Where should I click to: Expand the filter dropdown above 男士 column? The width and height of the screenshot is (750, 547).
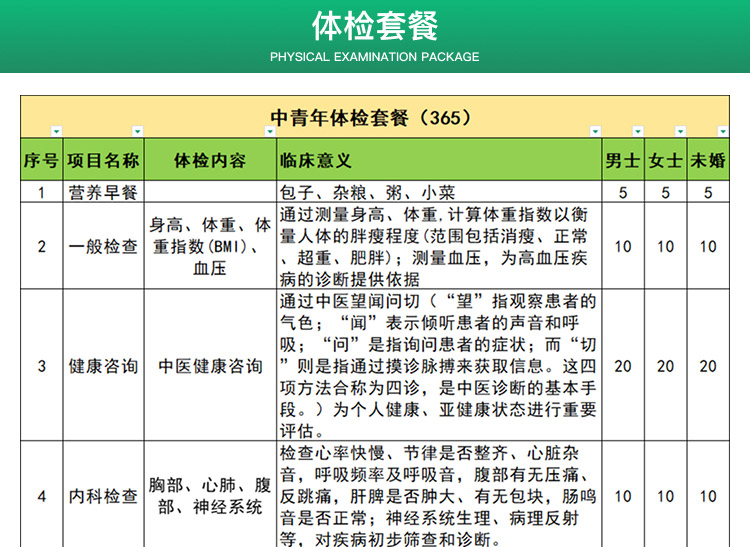click(637, 132)
